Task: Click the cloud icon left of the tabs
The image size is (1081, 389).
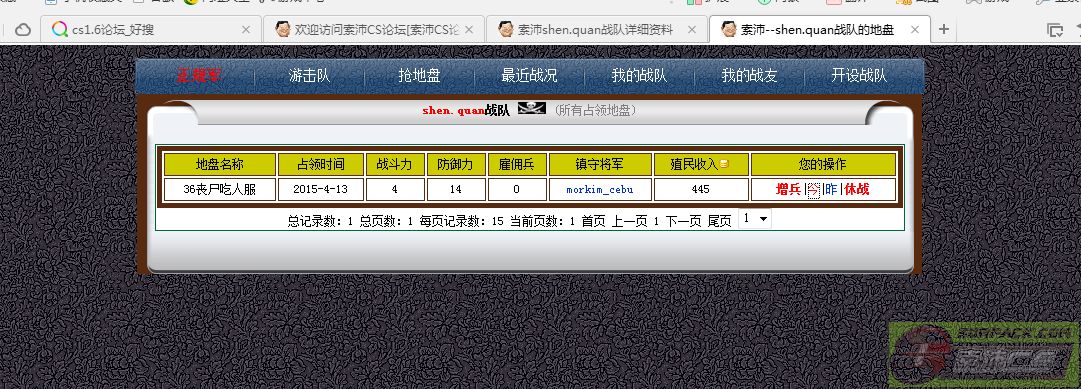Action: 23,30
